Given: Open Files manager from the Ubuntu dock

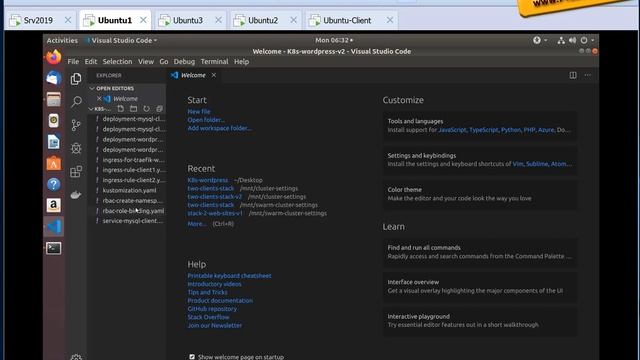Looking at the screenshot, I should (x=53, y=99).
